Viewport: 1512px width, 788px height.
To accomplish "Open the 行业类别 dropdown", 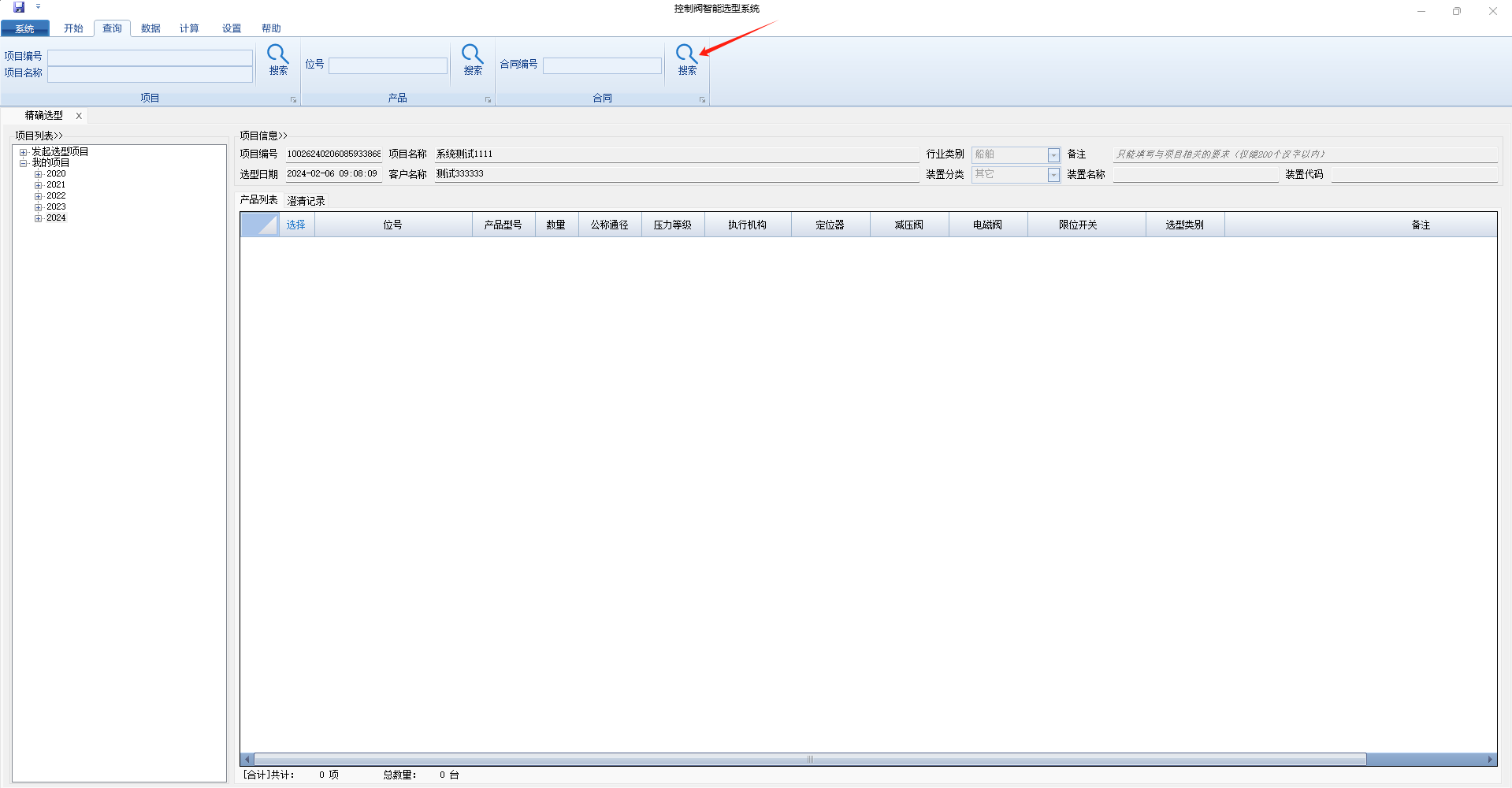I will (1053, 155).
